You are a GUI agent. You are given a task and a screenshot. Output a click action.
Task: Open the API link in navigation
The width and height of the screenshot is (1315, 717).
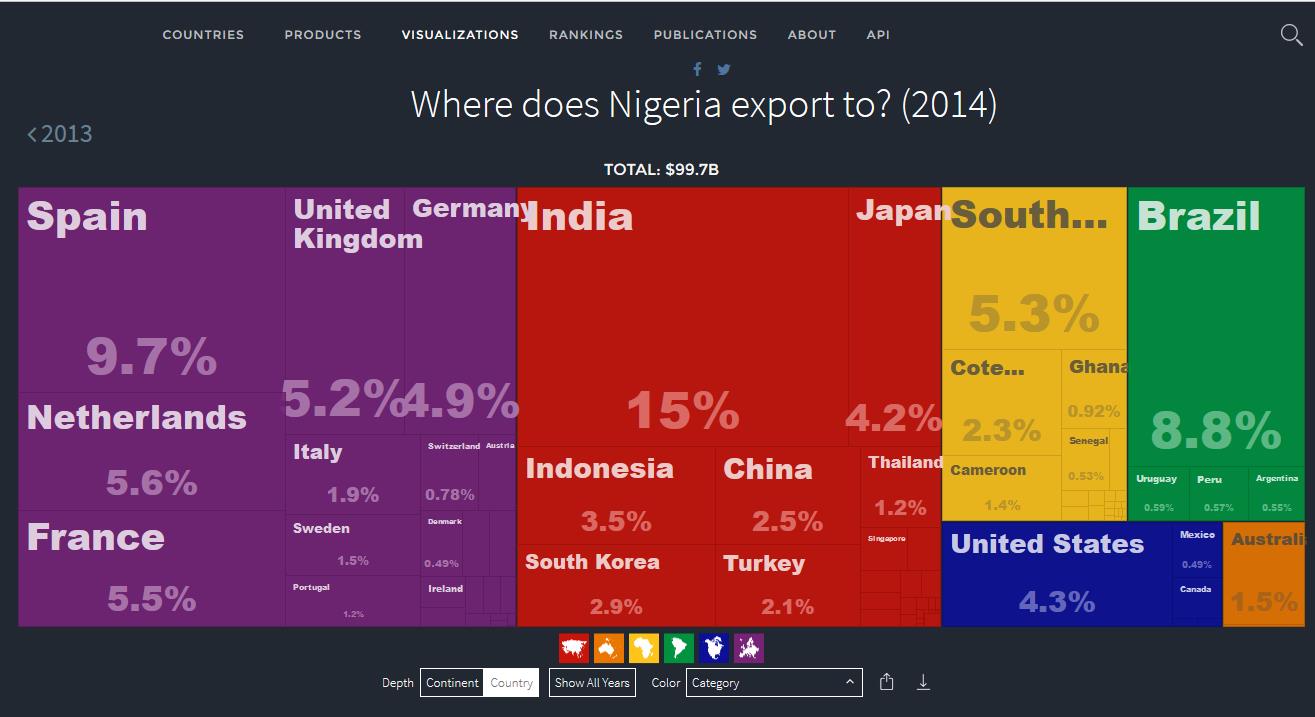(878, 35)
